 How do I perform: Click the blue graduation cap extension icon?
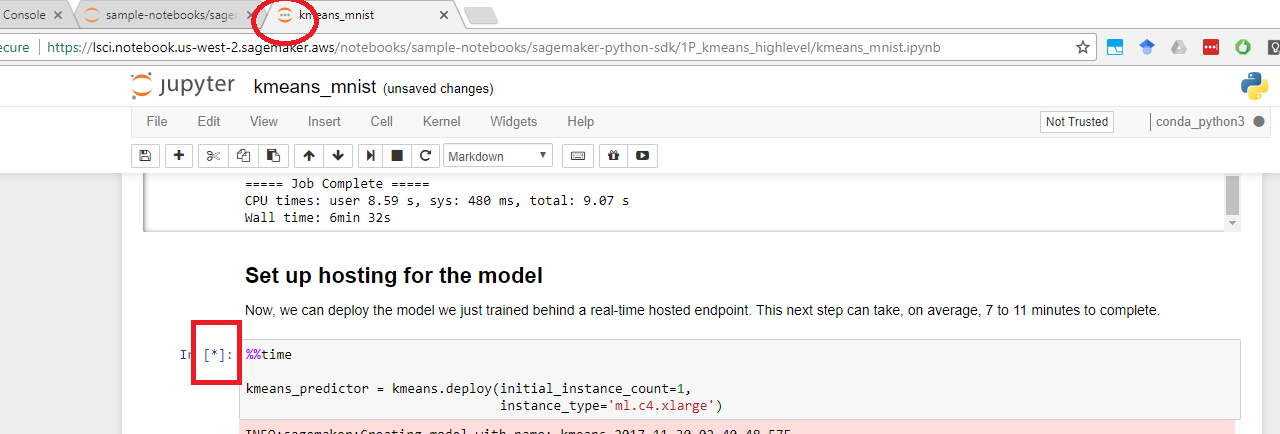pyautogui.click(x=1146, y=47)
